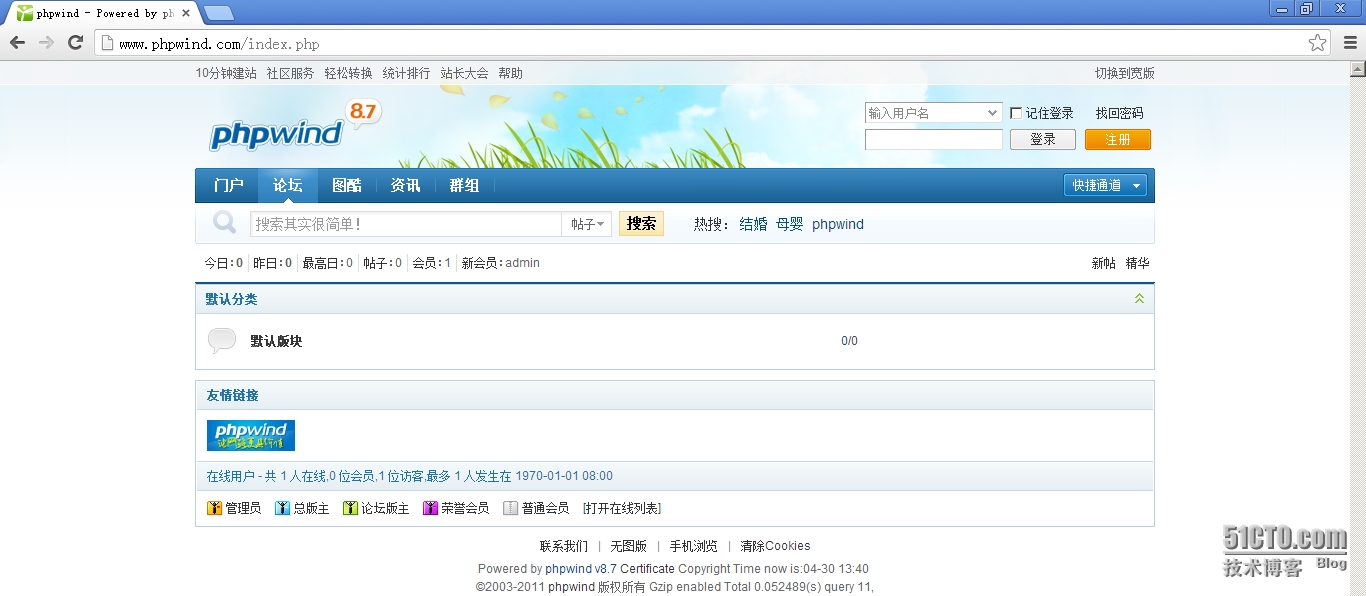The height and width of the screenshot is (596, 1366).
Task: Open the 群组 navigation tab
Action: click(x=464, y=185)
